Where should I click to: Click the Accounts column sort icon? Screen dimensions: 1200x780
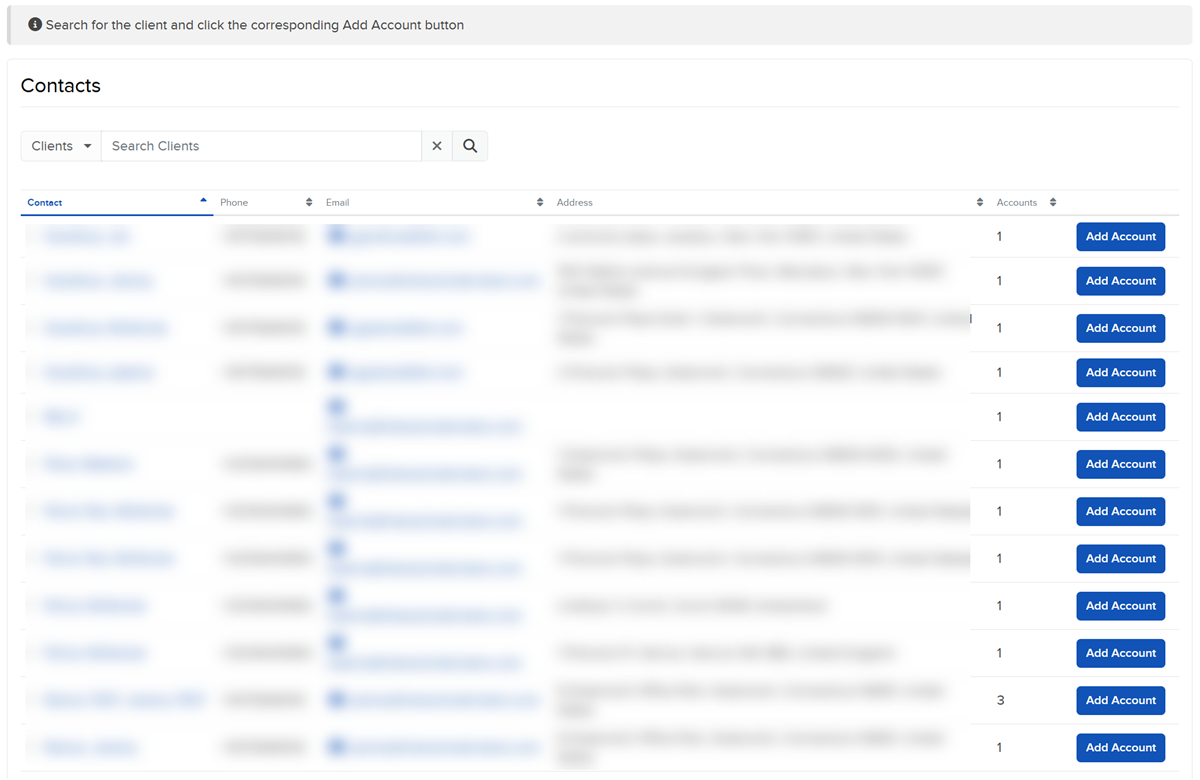coord(1053,203)
